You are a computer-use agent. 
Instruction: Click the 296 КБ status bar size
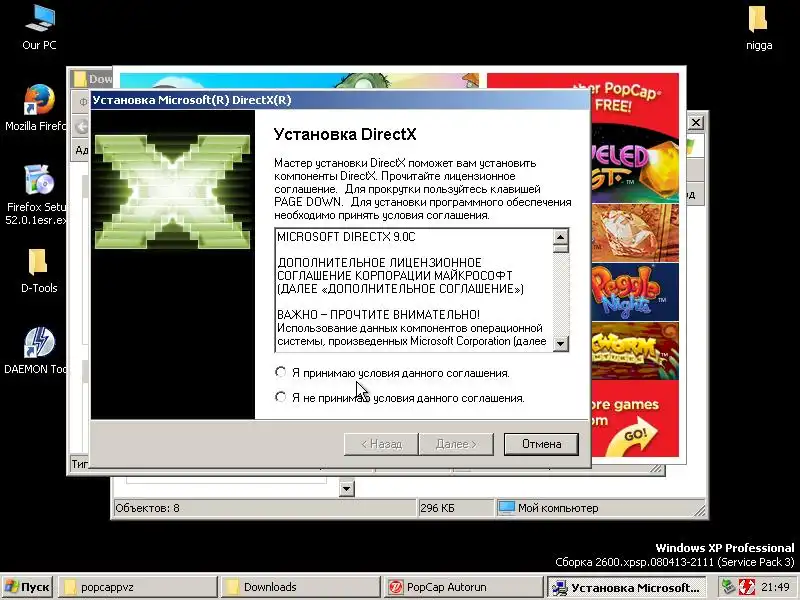(437, 508)
